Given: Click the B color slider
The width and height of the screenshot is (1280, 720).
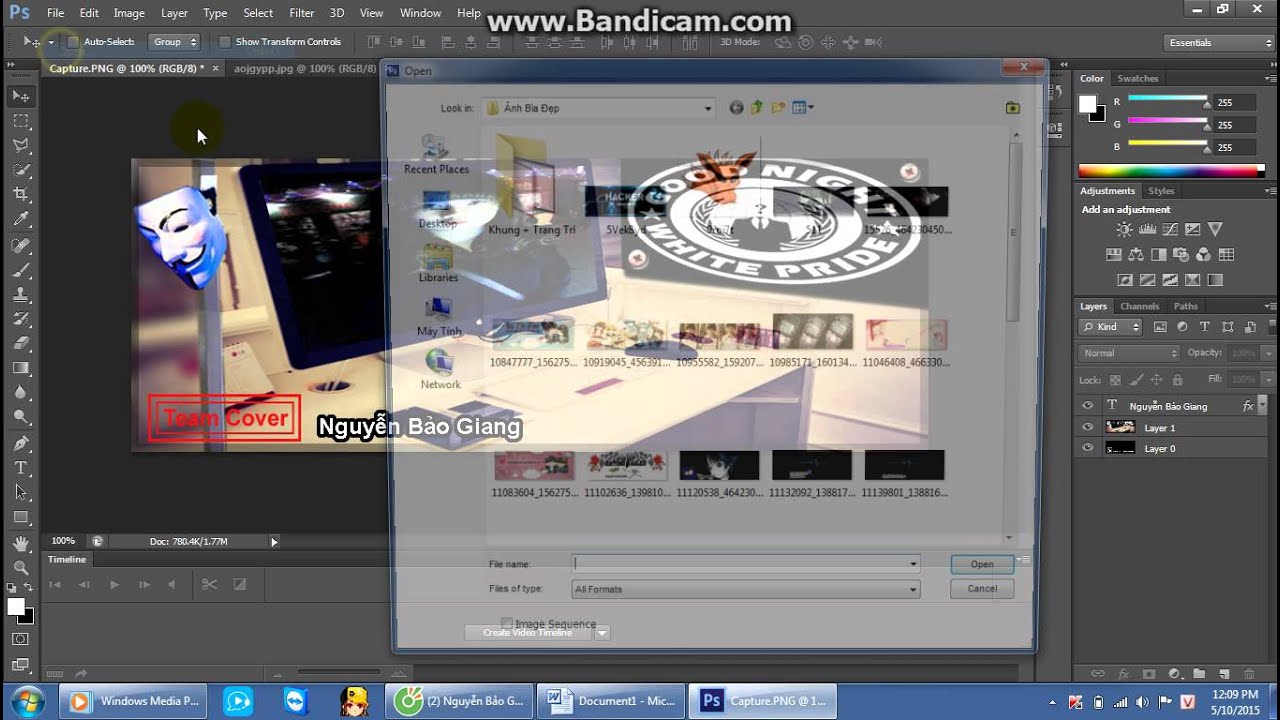Looking at the screenshot, I should [x=1168, y=147].
